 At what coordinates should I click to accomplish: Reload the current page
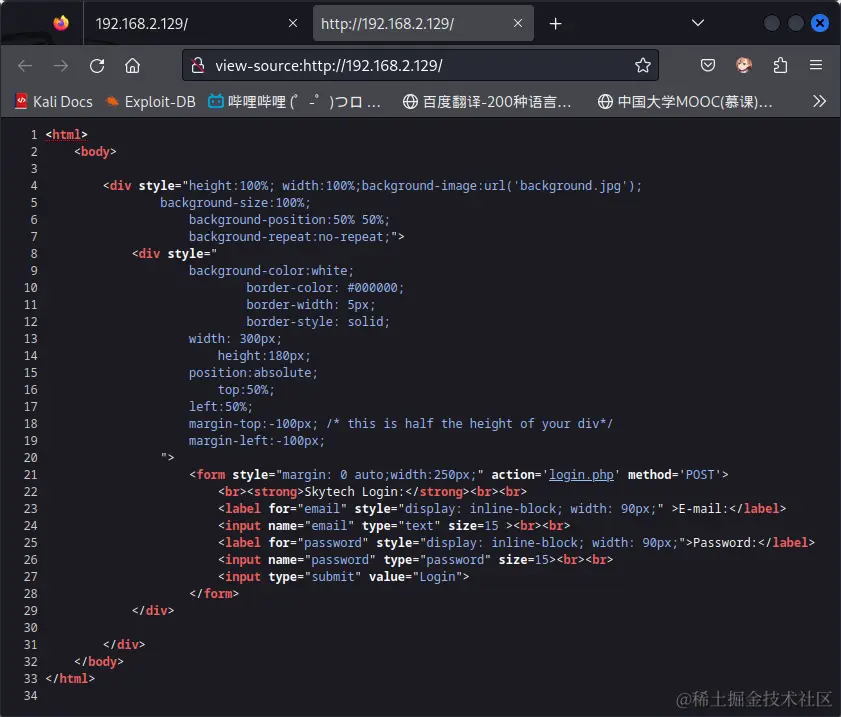(97, 65)
